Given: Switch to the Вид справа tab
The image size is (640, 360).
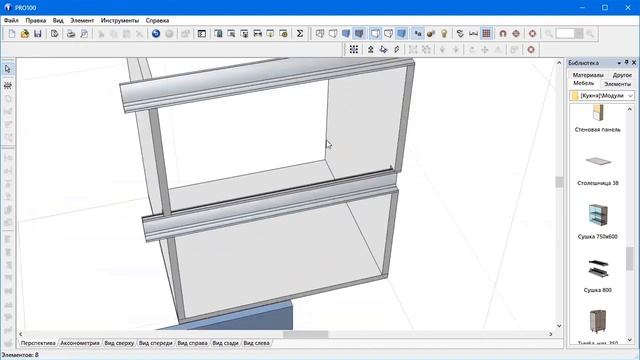Looking at the screenshot, I should pos(192,343).
